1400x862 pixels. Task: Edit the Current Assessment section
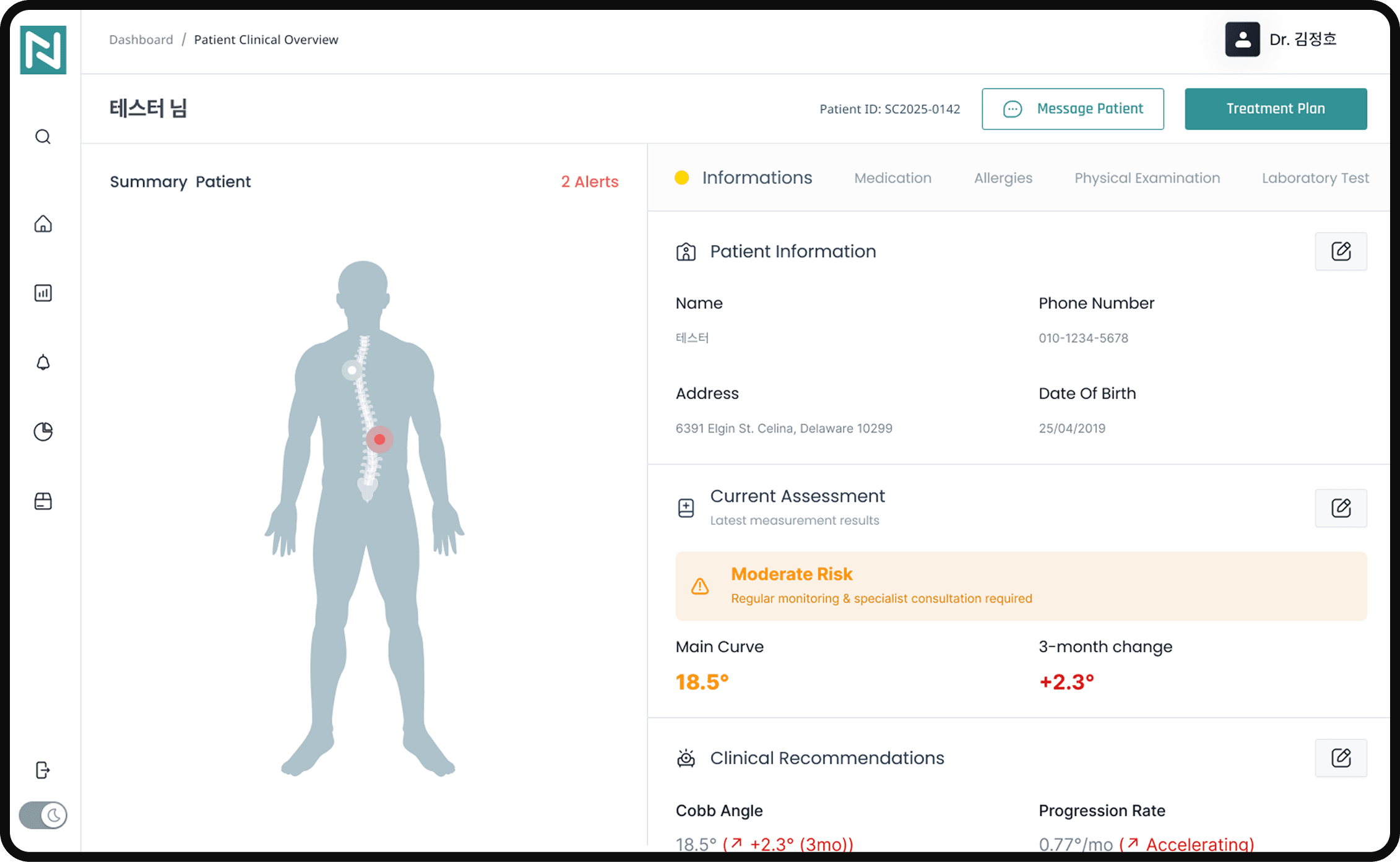[x=1341, y=508]
